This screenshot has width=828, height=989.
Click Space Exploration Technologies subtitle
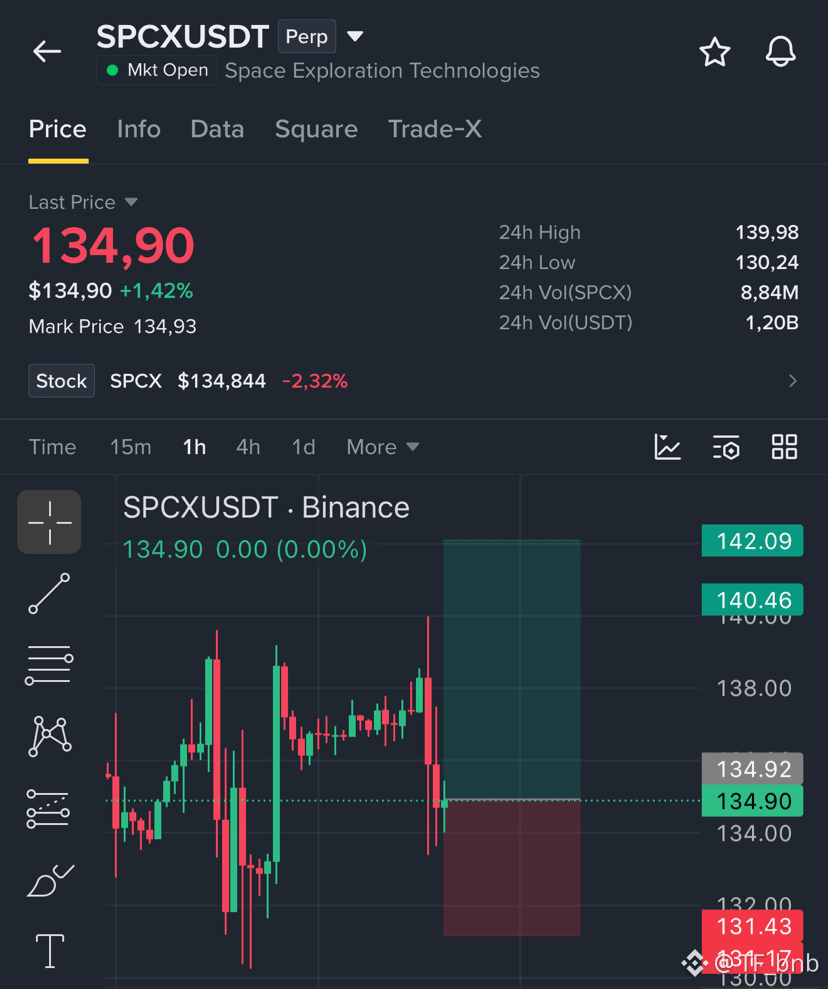382,71
